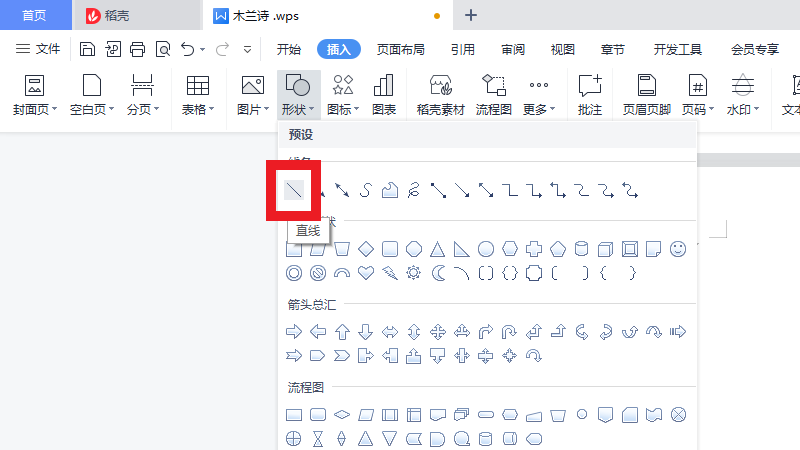Select the scribble line shape
Viewport: 800px width, 450px height.
point(414,190)
